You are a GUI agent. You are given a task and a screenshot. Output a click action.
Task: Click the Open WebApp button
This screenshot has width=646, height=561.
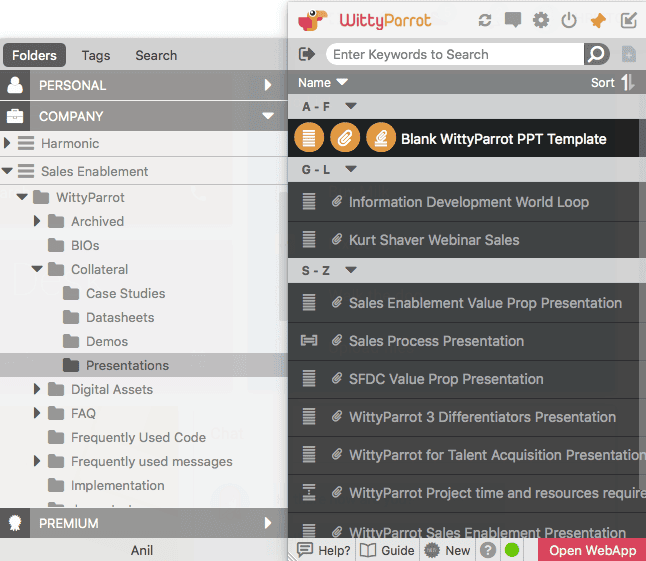click(592, 550)
